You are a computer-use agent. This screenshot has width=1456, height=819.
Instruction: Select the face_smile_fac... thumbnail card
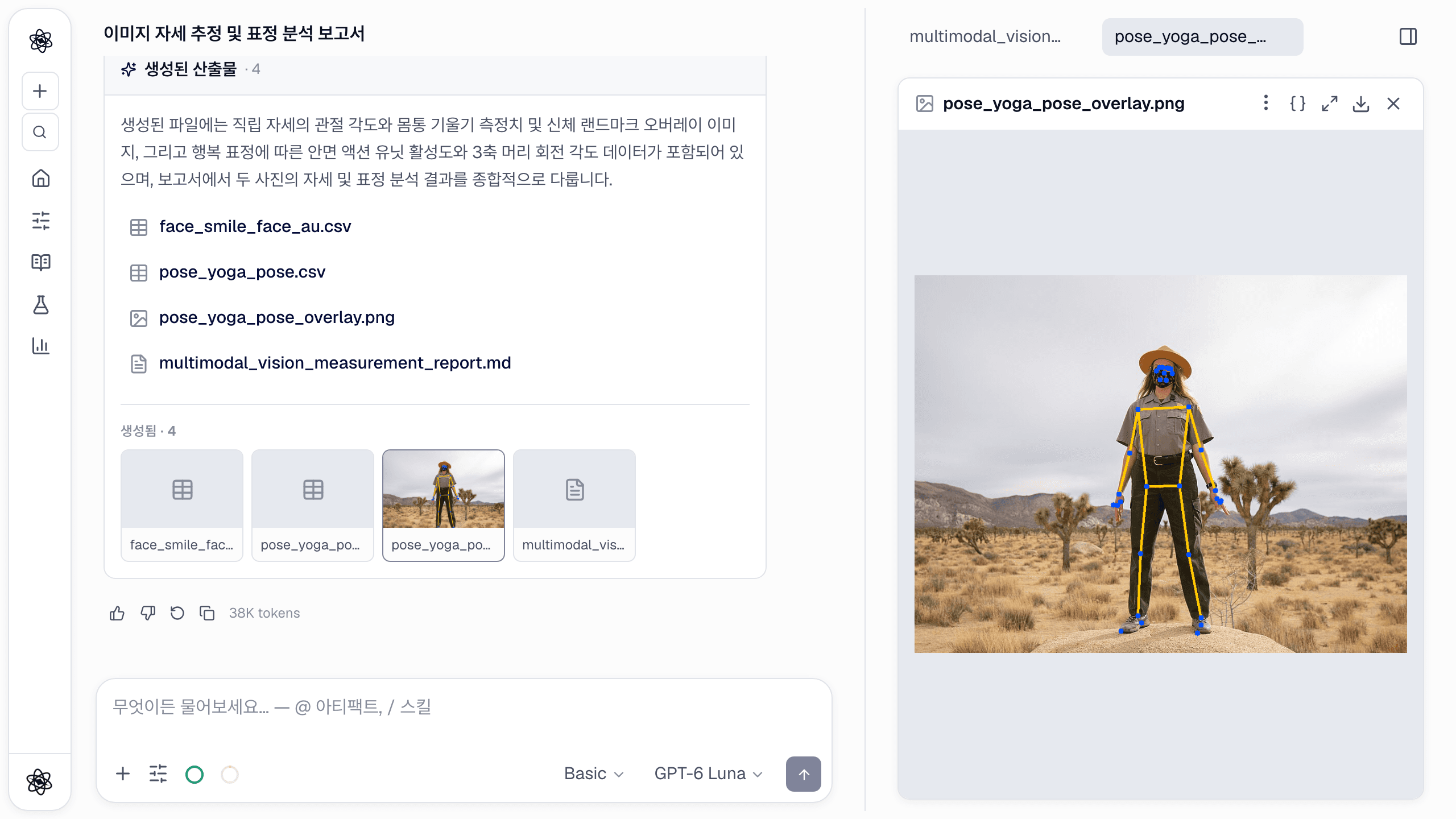(x=182, y=505)
